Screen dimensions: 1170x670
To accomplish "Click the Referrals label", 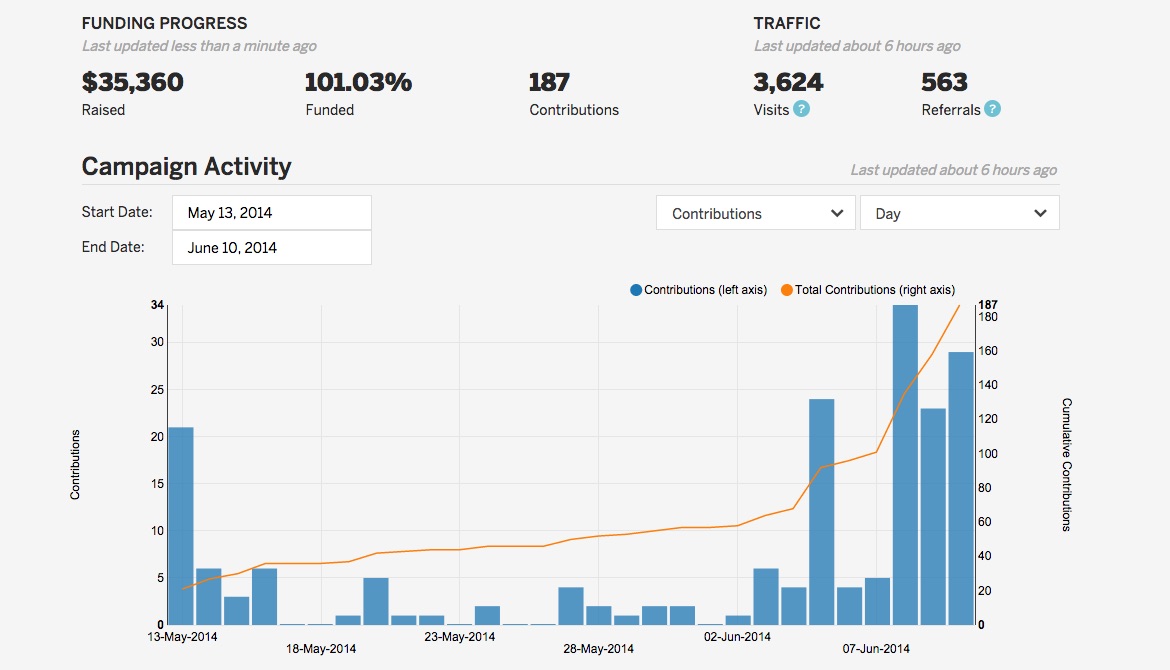I will pos(951,110).
